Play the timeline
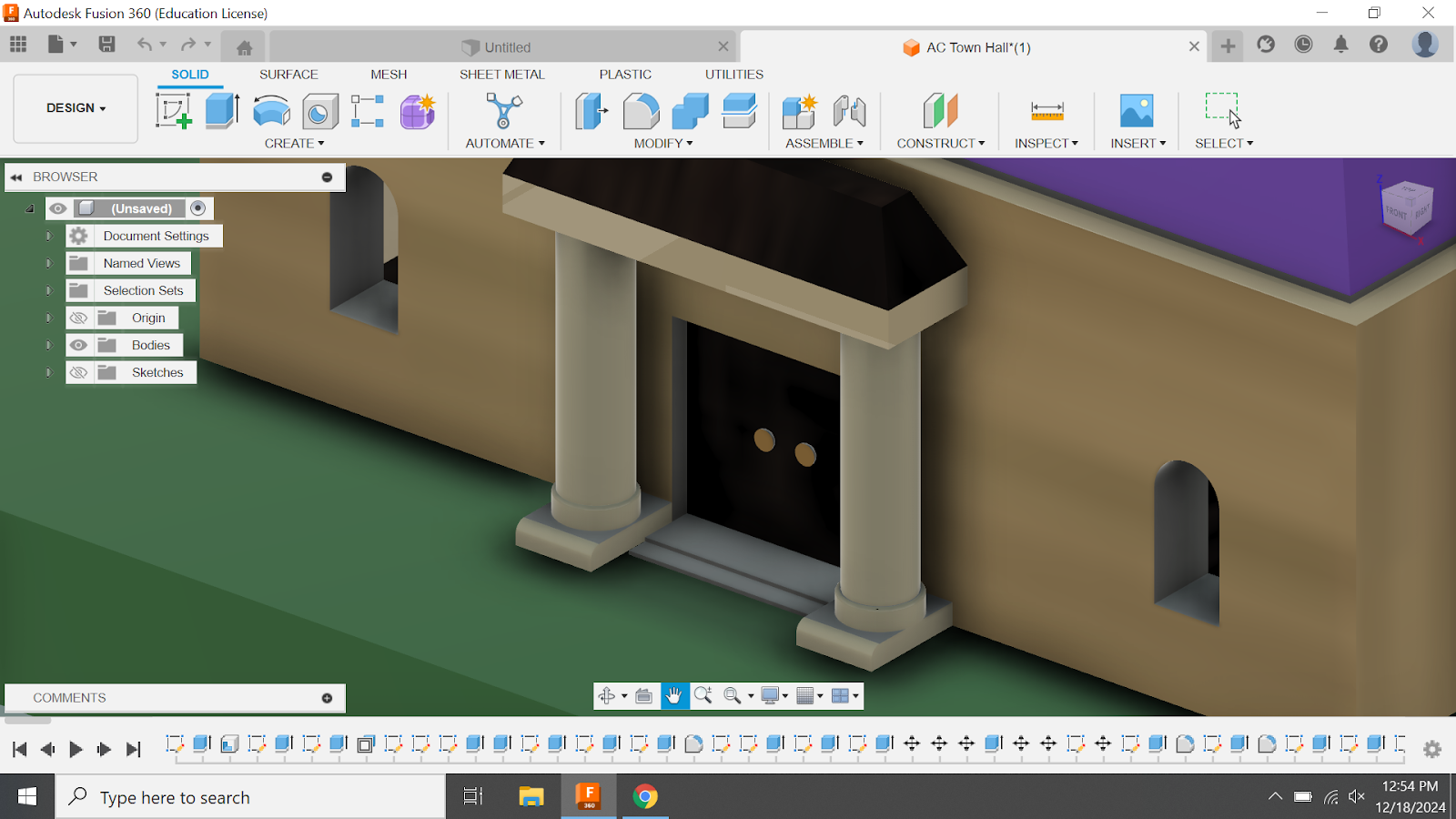 (76, 749)
